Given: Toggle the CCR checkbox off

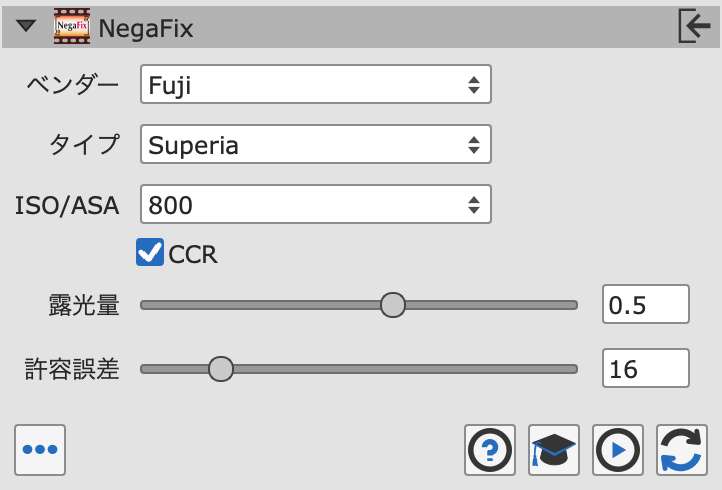Looking at the screenshot, I should click(150, 254).
